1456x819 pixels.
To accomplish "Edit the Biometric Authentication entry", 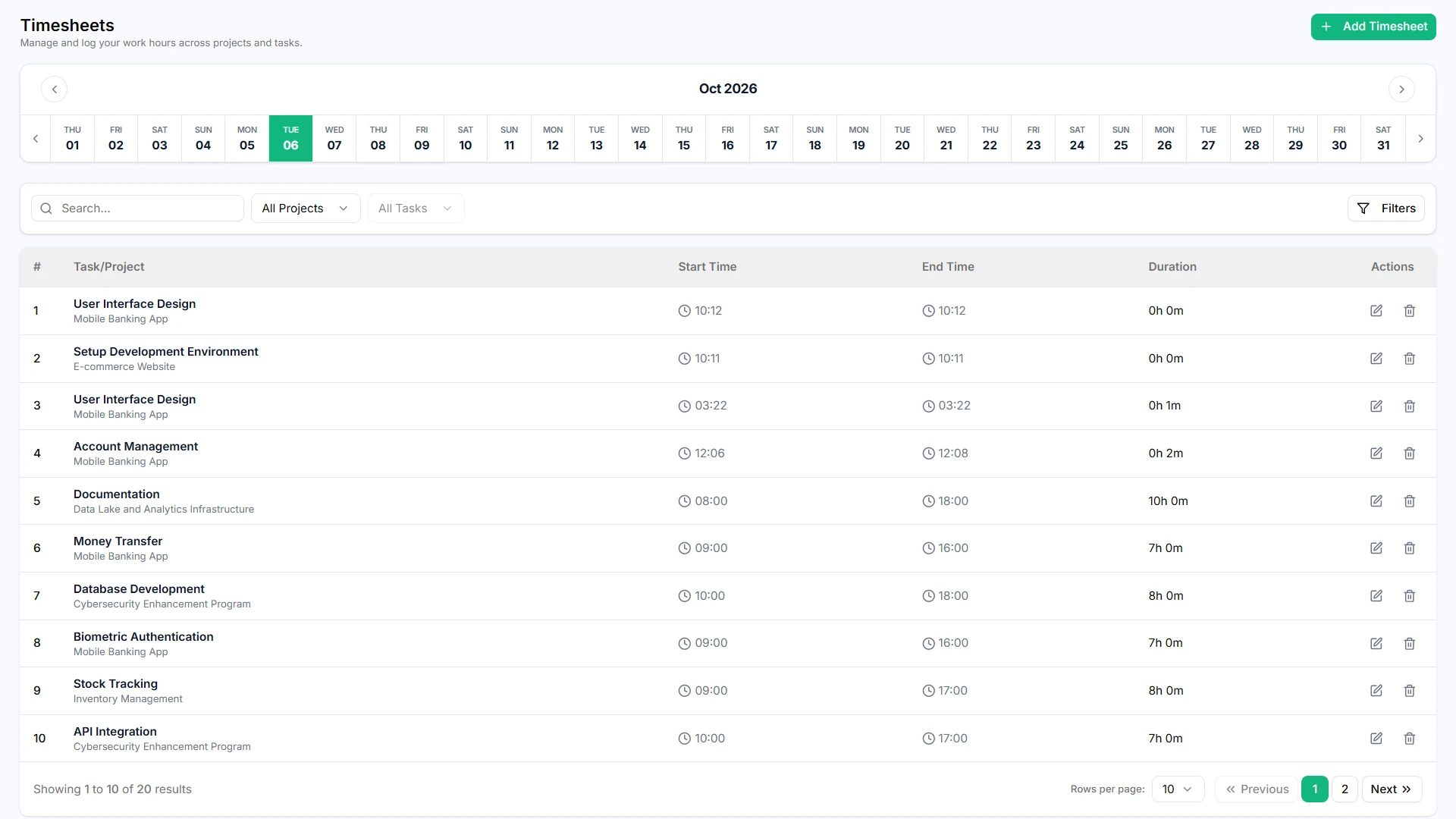I will (x=1376, y=643).
